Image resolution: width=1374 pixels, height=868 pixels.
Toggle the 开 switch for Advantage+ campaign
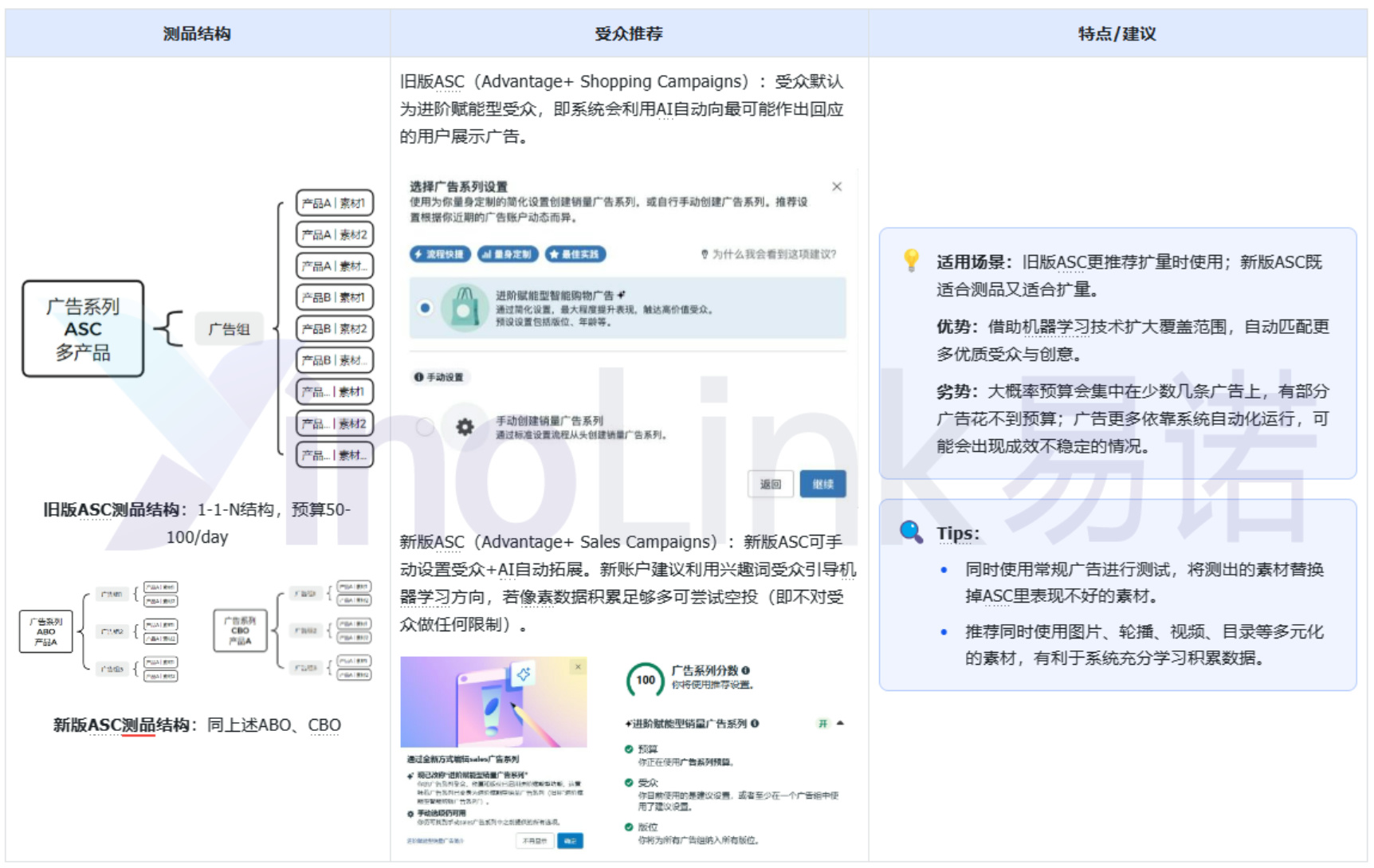coord(823,724)
